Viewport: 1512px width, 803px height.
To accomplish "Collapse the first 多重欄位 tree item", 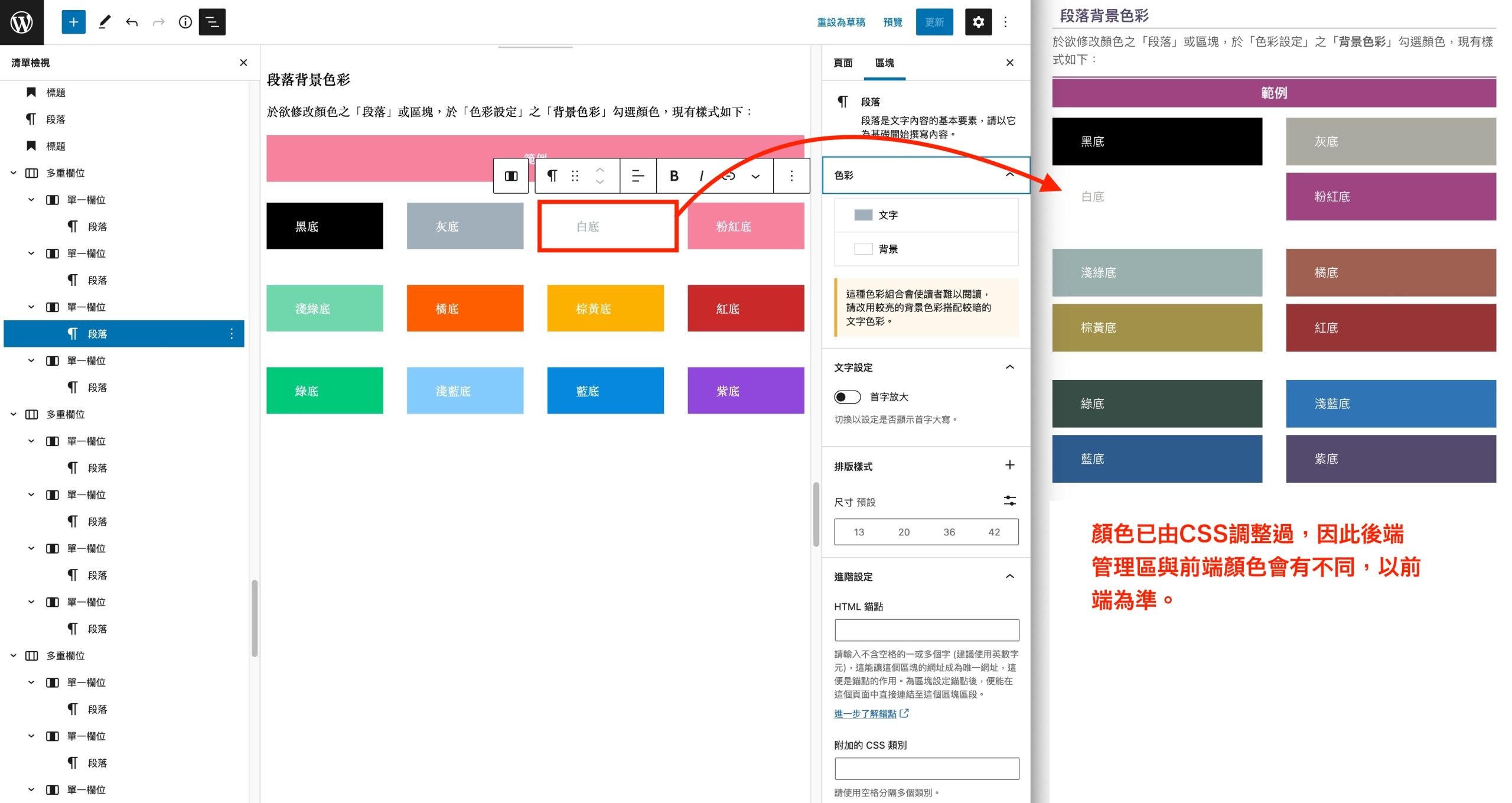I will pyautogui.click(x=13, y=173).
